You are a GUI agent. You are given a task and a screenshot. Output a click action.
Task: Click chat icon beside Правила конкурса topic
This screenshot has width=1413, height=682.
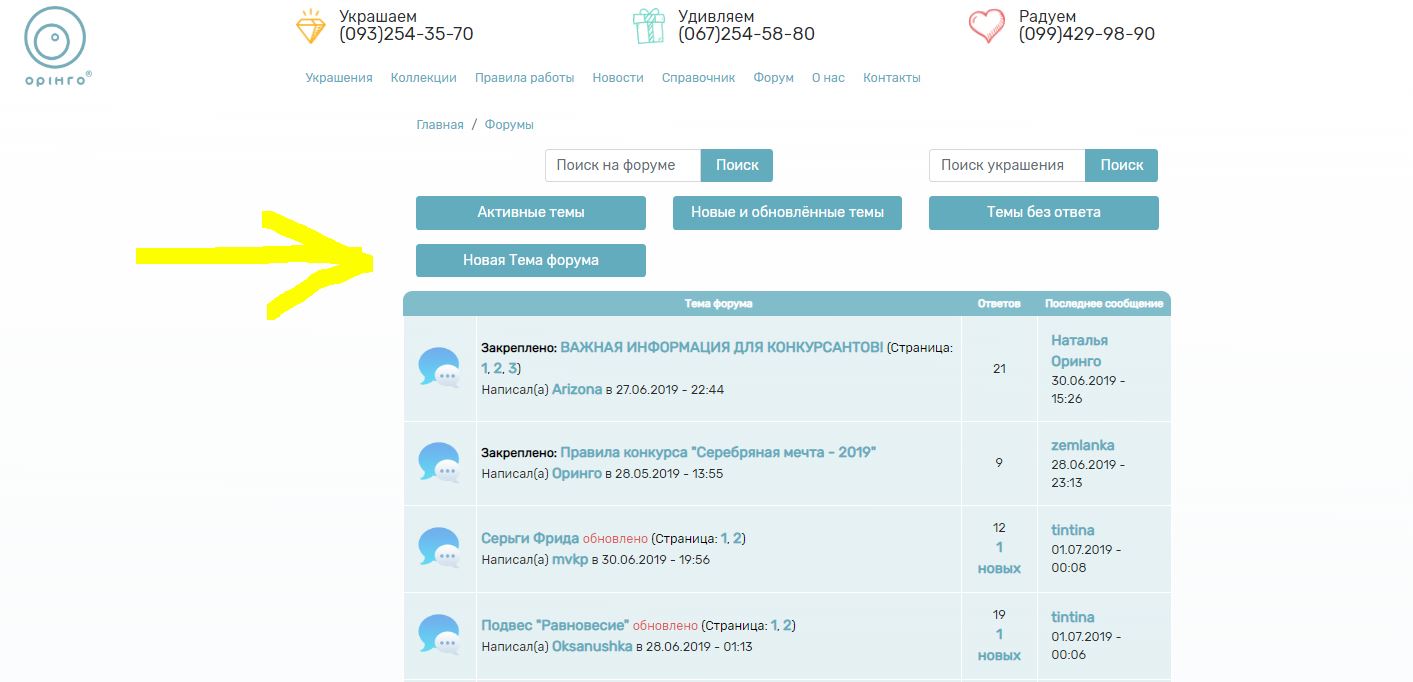click(439, 462)
